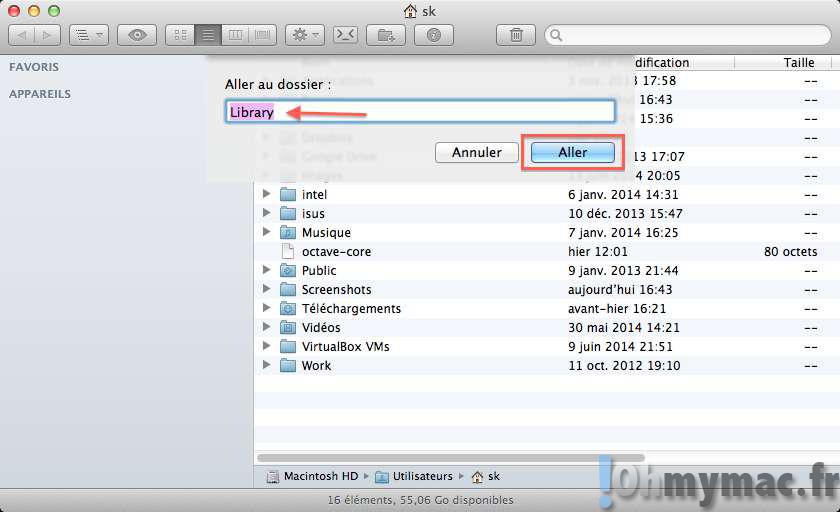
Task: Switch to icon view in toolbar
Action: 181,35
